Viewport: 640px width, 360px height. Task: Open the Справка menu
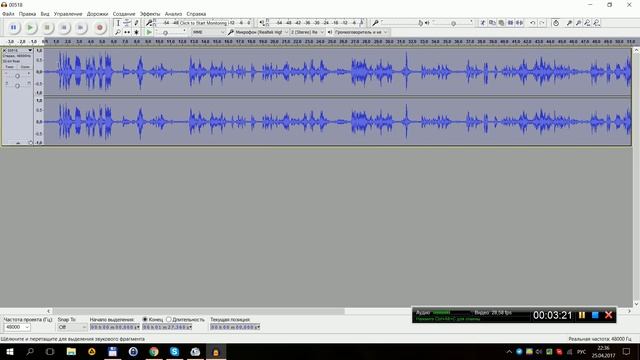pos(196,14)
